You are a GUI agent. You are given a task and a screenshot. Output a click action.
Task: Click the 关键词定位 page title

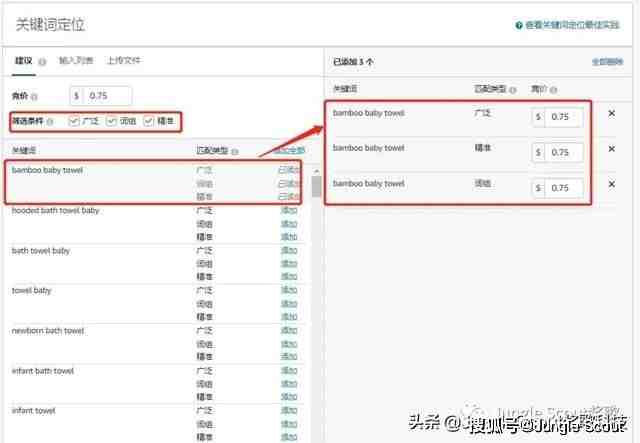(50, 25)
